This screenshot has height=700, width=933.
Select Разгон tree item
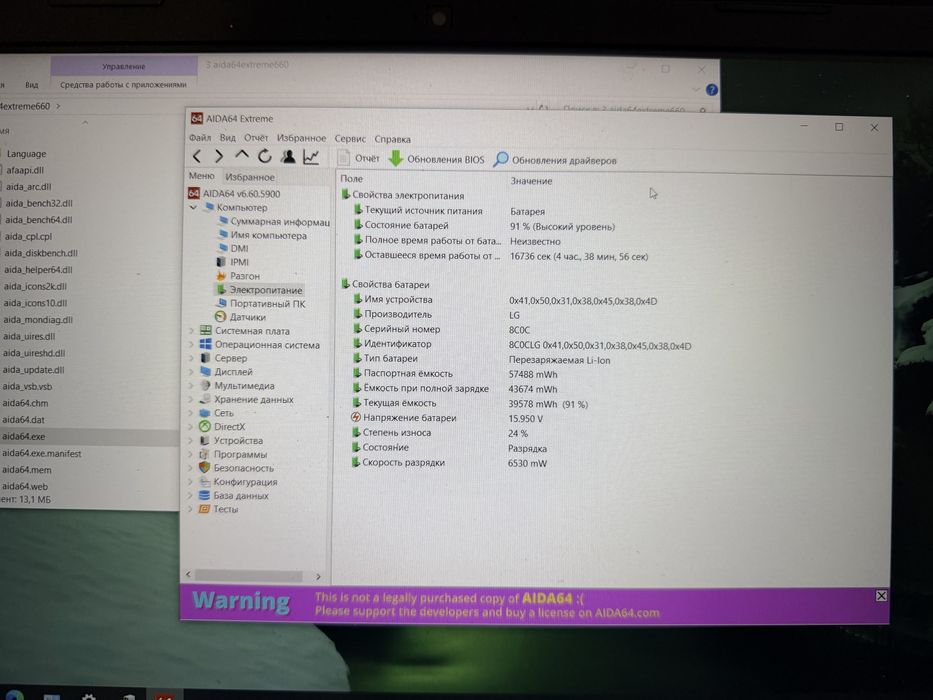tap(239, 276)
